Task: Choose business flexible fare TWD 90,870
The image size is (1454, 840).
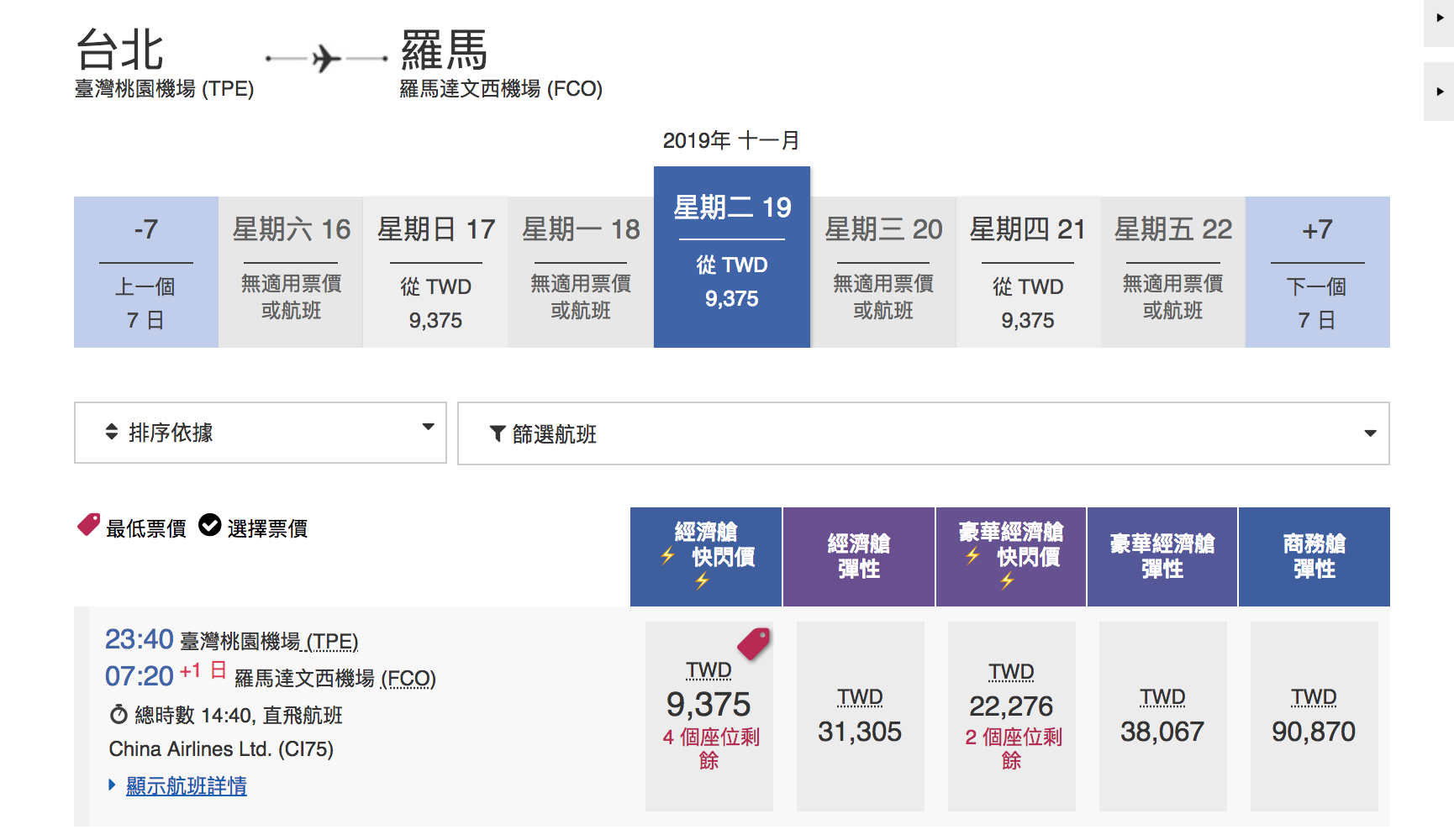Action: (1314, 717)
